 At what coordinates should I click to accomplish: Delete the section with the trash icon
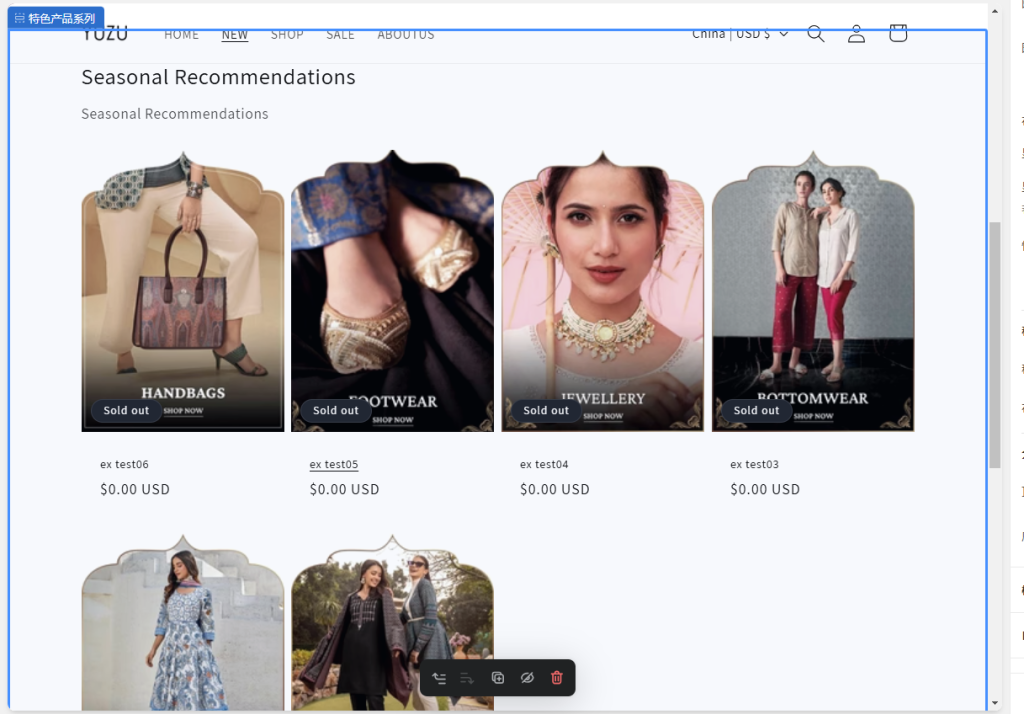557,677
